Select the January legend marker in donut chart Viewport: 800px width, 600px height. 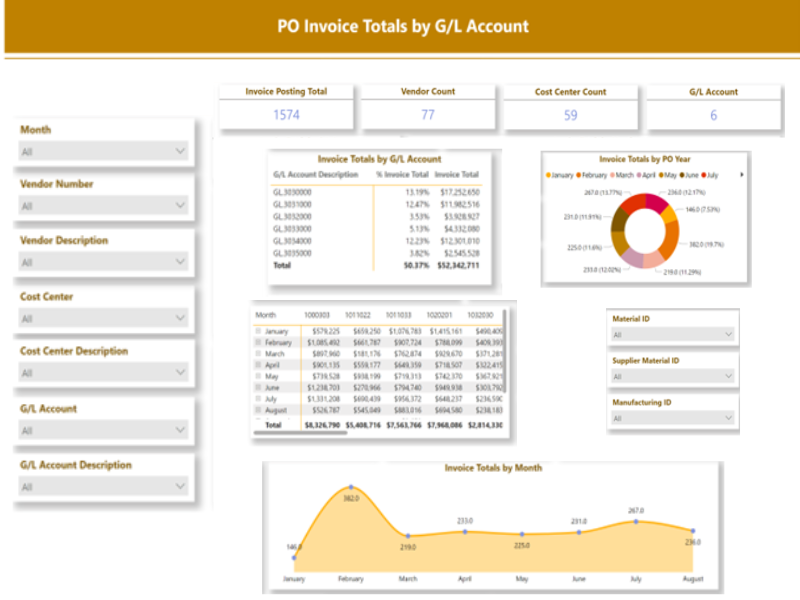pos(548,174)
